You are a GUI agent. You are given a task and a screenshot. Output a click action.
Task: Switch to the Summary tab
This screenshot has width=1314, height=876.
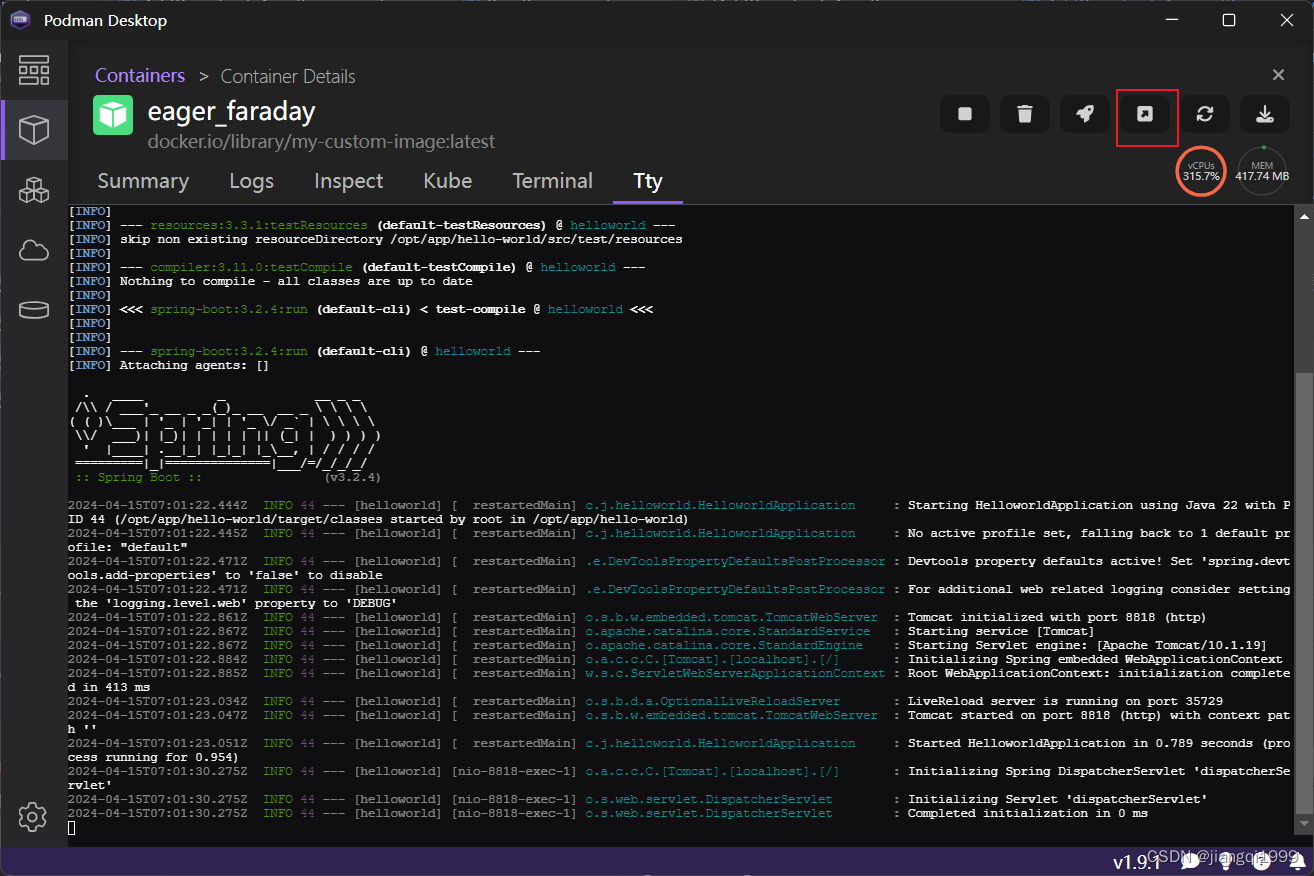[143, 181]
